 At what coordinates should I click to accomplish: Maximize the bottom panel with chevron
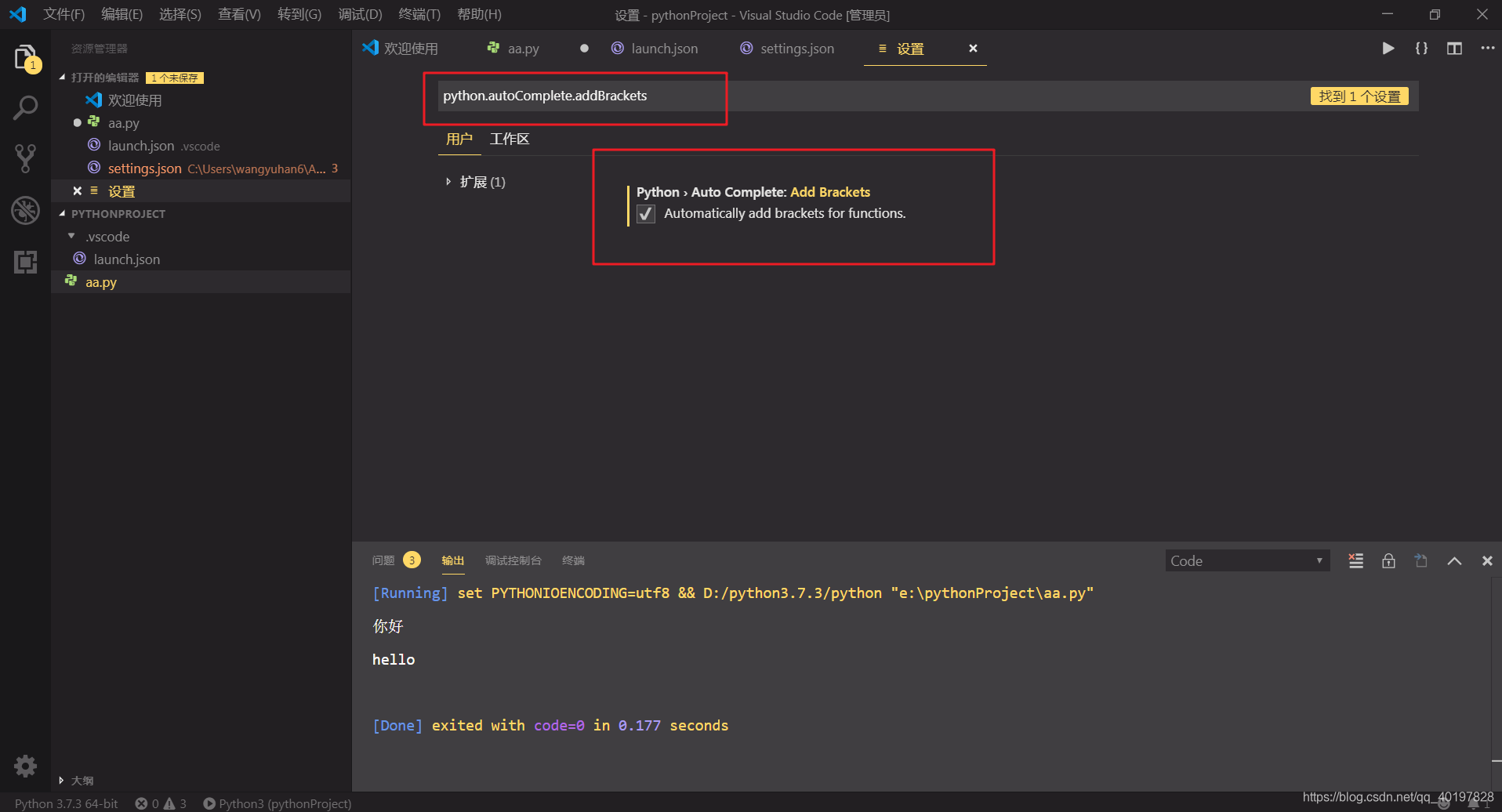point(1454,560)
